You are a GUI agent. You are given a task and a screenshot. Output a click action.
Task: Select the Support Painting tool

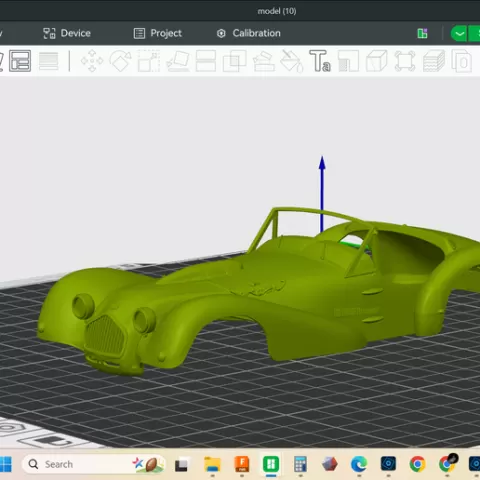264,61
